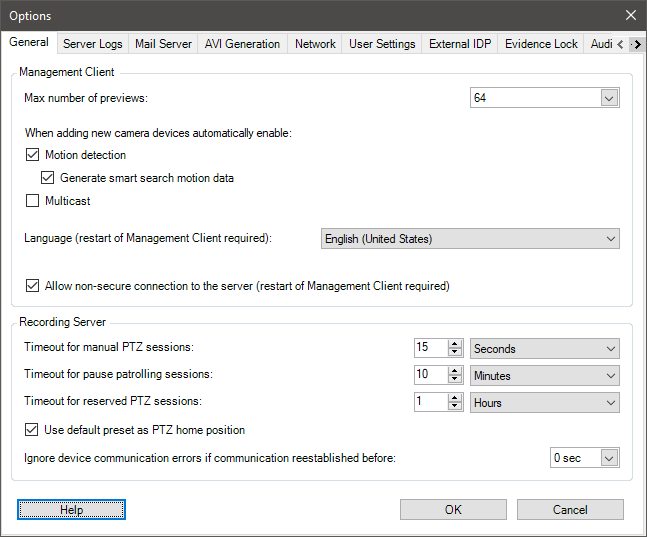Close the Options dialog window

[x=630, y=15]
